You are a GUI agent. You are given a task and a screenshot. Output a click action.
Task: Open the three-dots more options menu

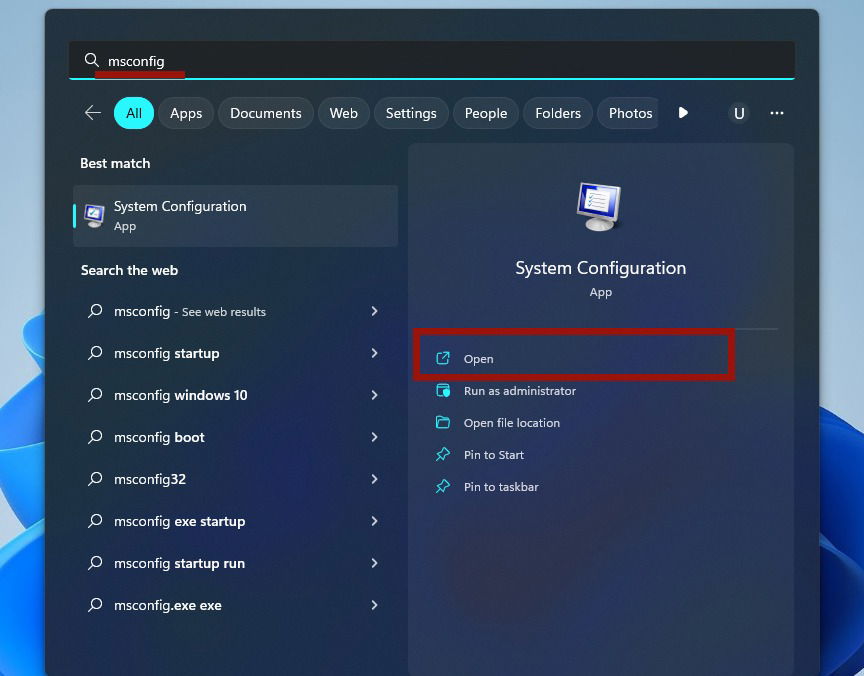pyautogui.click(x=777, y=113)
